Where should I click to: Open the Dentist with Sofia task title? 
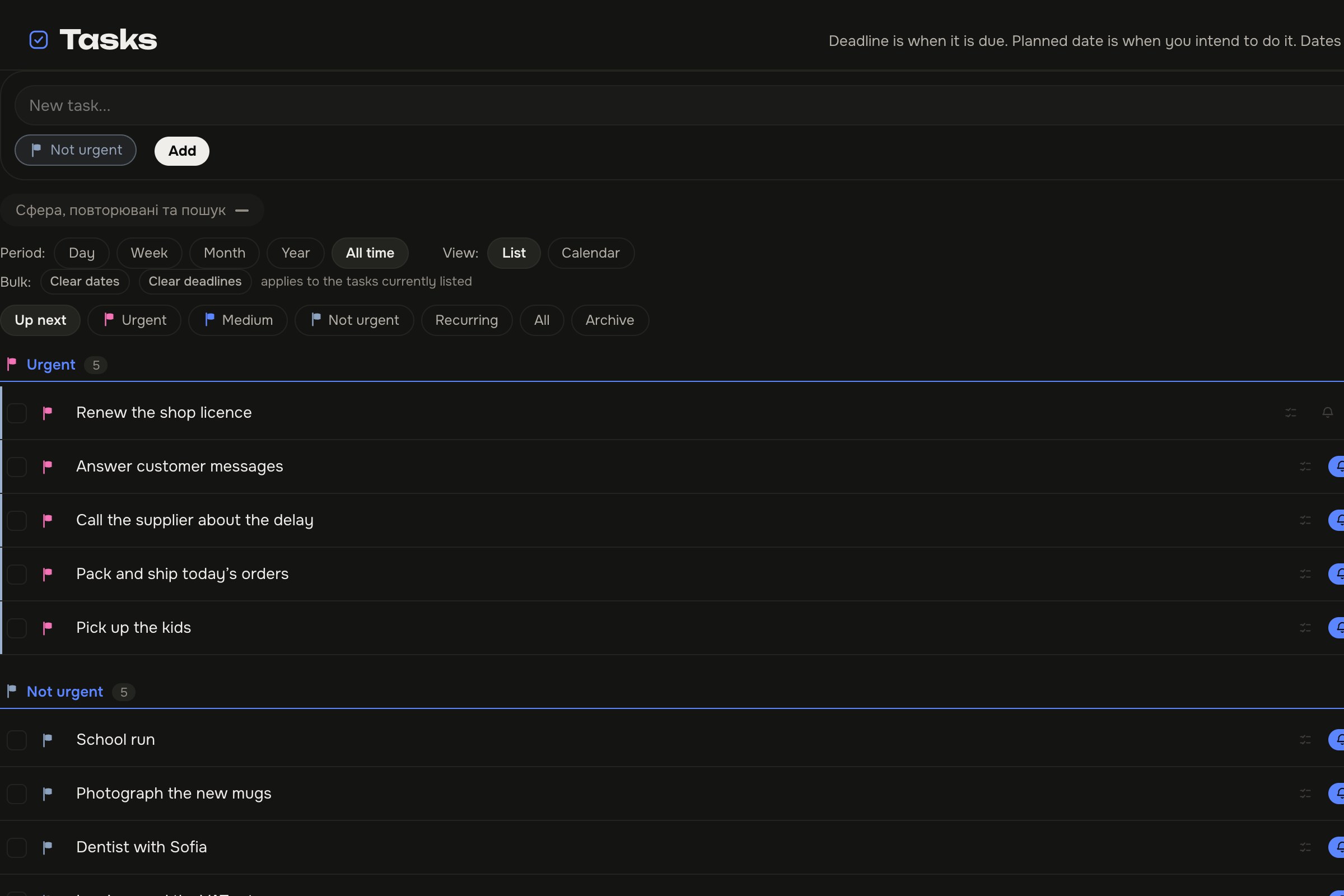coord(142,847)
